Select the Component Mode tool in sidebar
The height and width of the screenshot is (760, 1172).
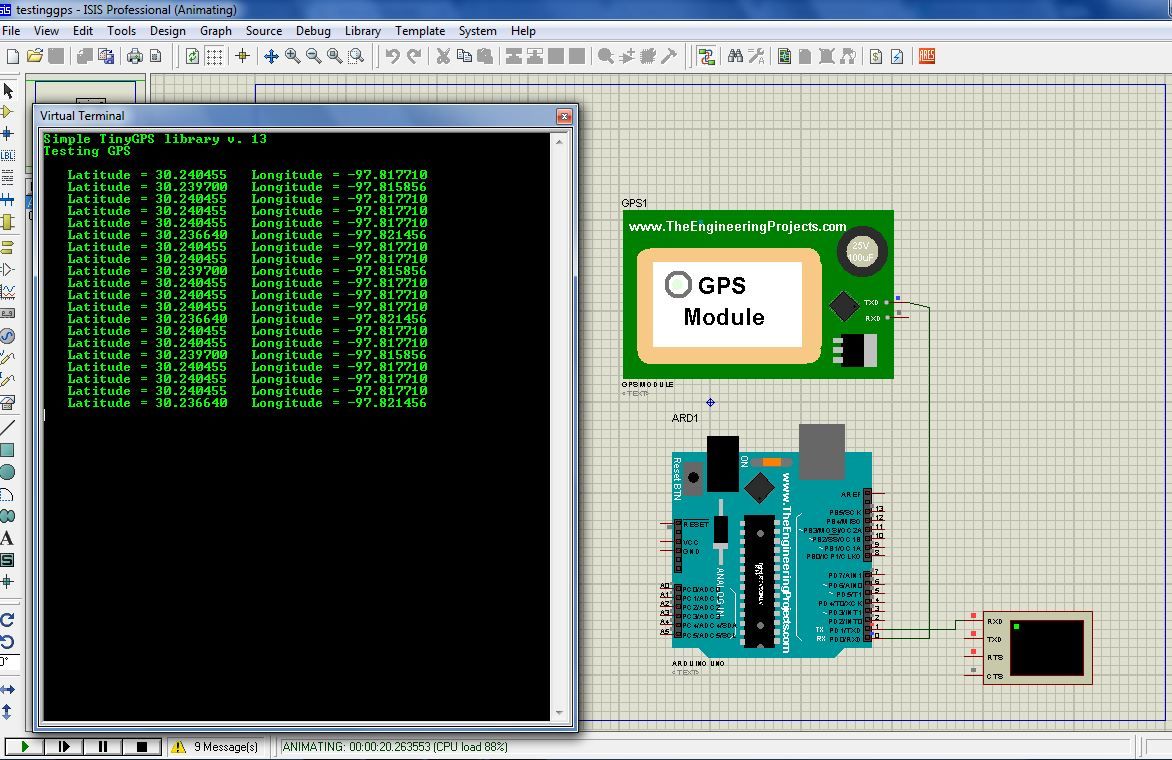[x=10, y=109]
